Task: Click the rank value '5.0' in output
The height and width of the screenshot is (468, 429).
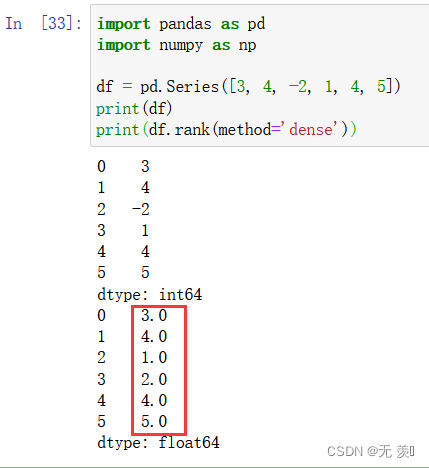Action: [x=154, y=421]
